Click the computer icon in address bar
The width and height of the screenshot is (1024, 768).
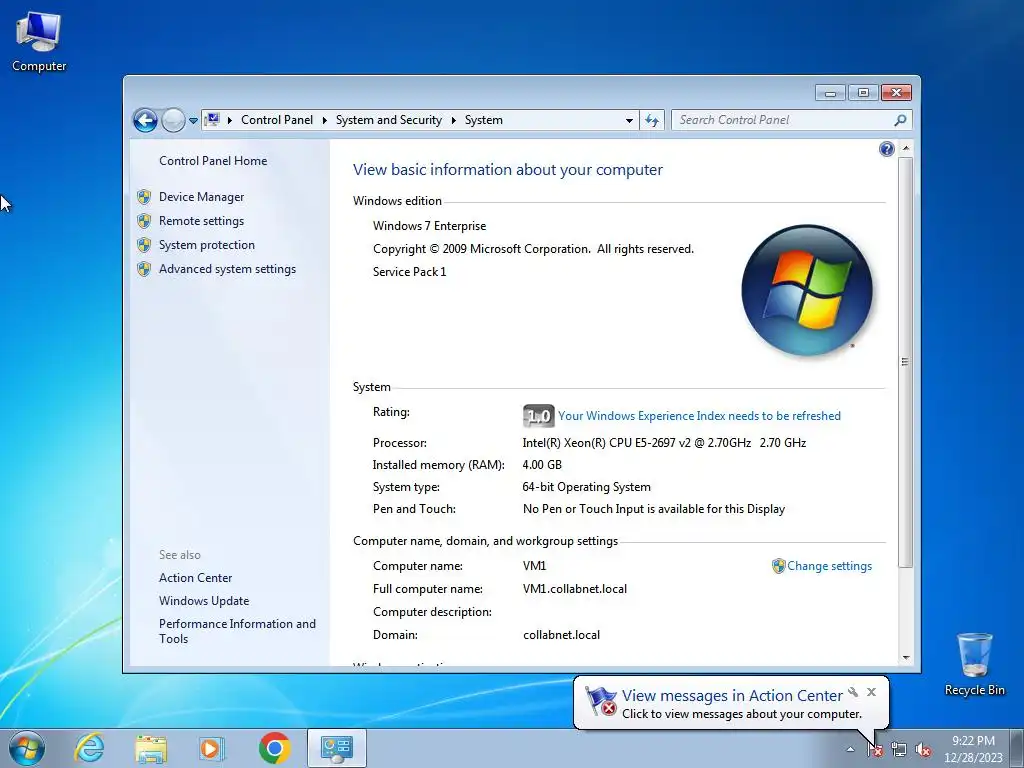[x=212, y=120]
